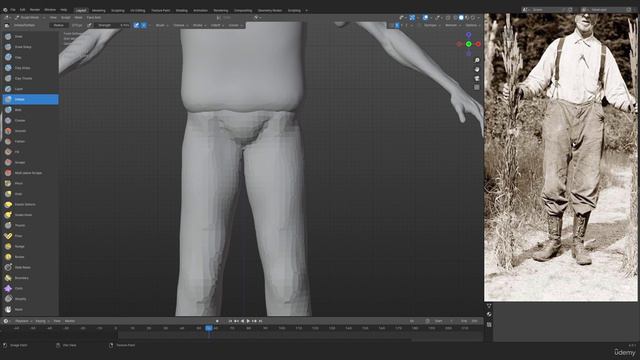Toggle X-axis symmetry button
Viewport: 640px width, 360px height.
click(397, 25)
